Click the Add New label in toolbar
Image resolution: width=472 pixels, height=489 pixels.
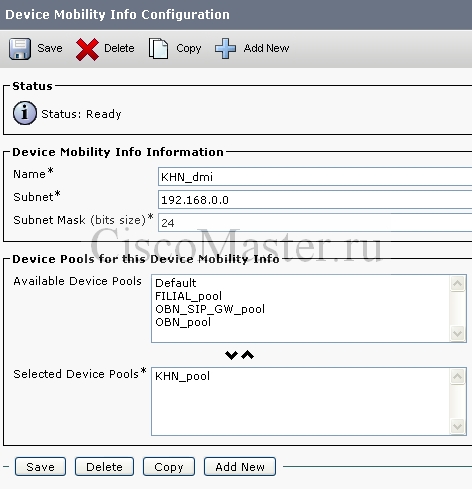266,48
